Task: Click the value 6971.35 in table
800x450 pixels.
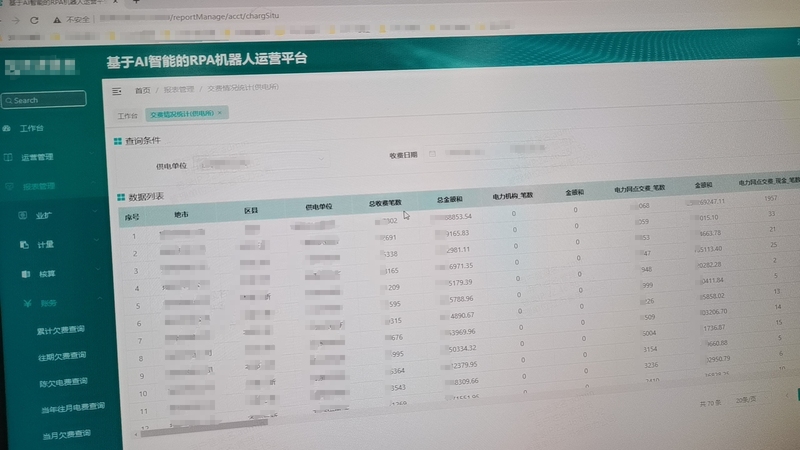Action: tap(461, 266)
